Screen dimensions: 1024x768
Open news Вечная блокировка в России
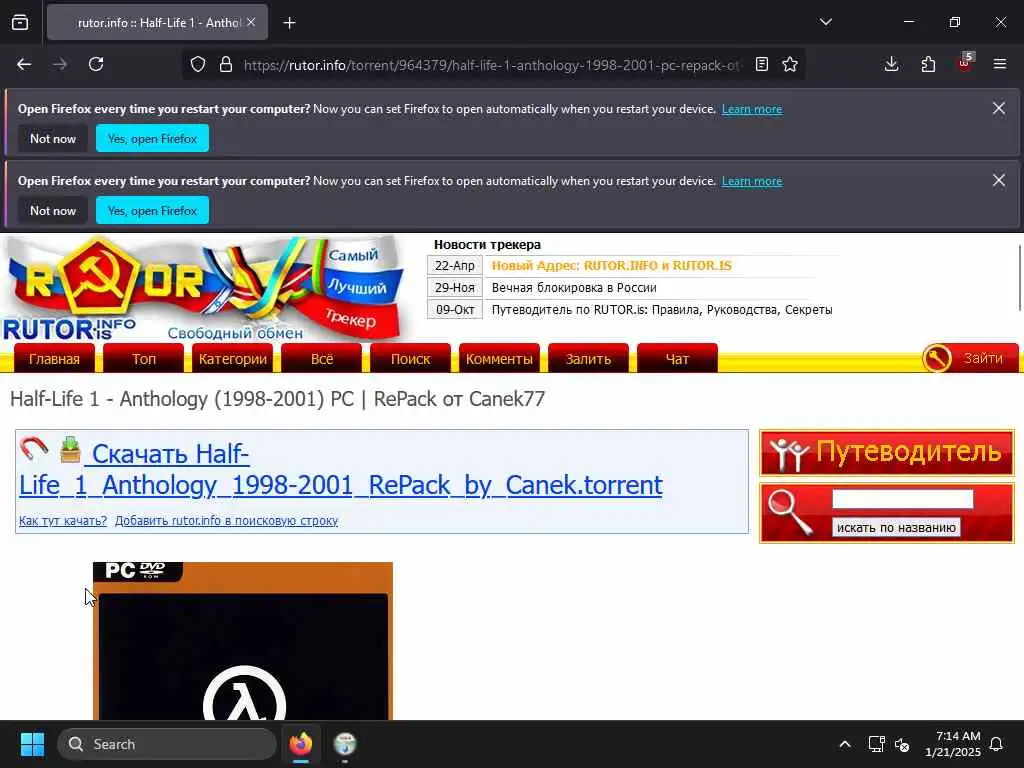coord(574,288)
